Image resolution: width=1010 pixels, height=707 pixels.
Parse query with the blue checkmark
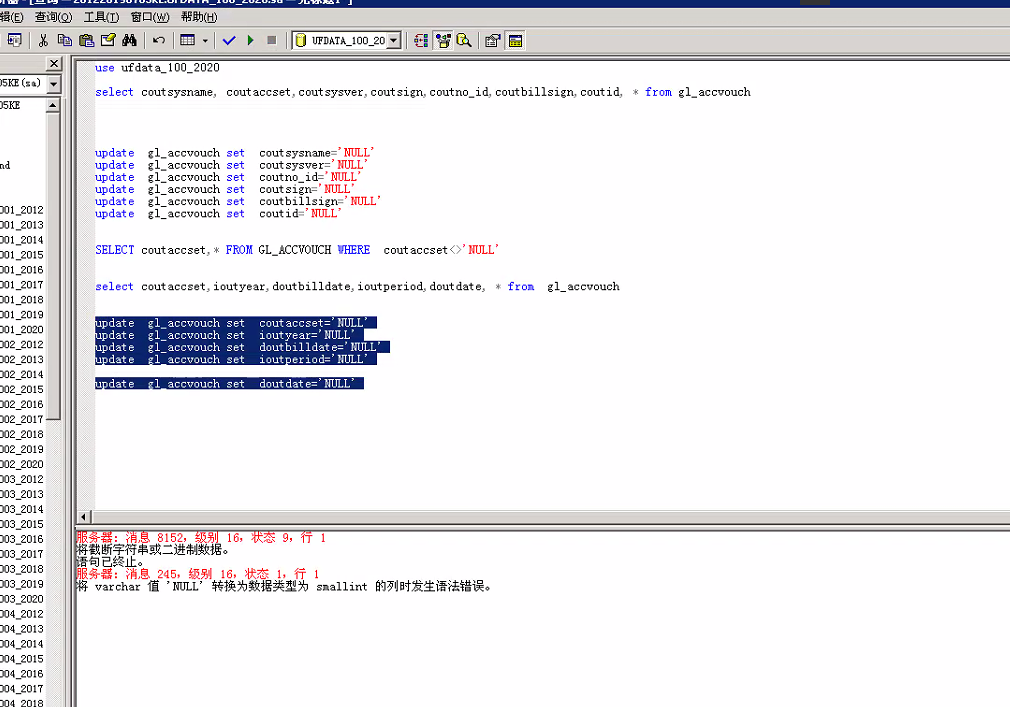[229, 41]
